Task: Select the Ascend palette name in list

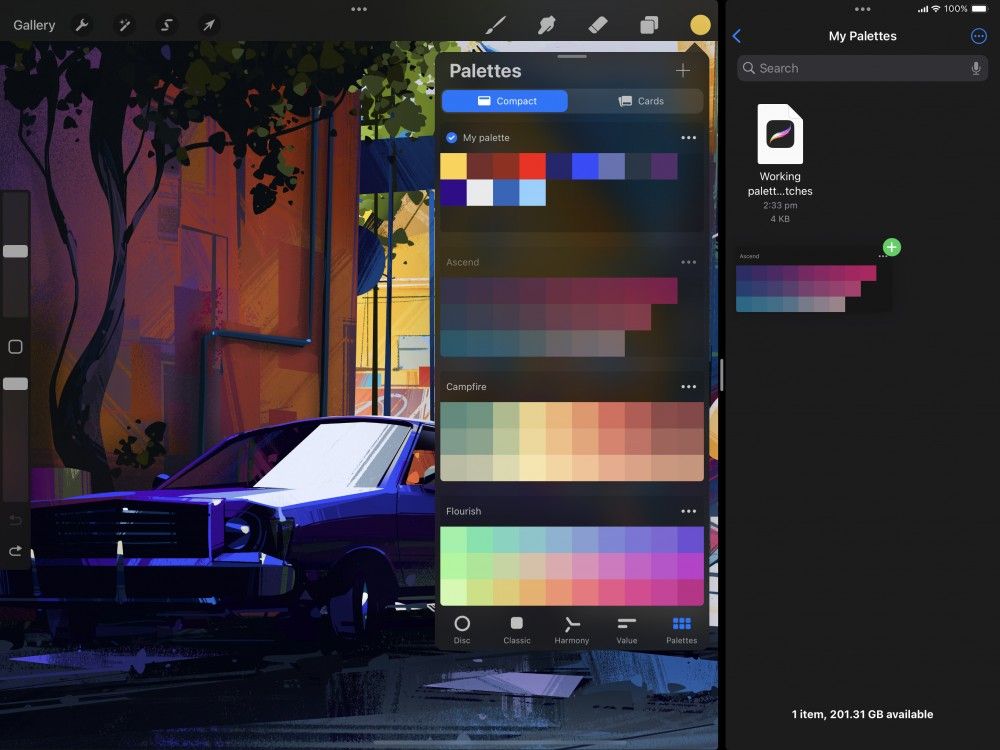Action: coord(462,262)
